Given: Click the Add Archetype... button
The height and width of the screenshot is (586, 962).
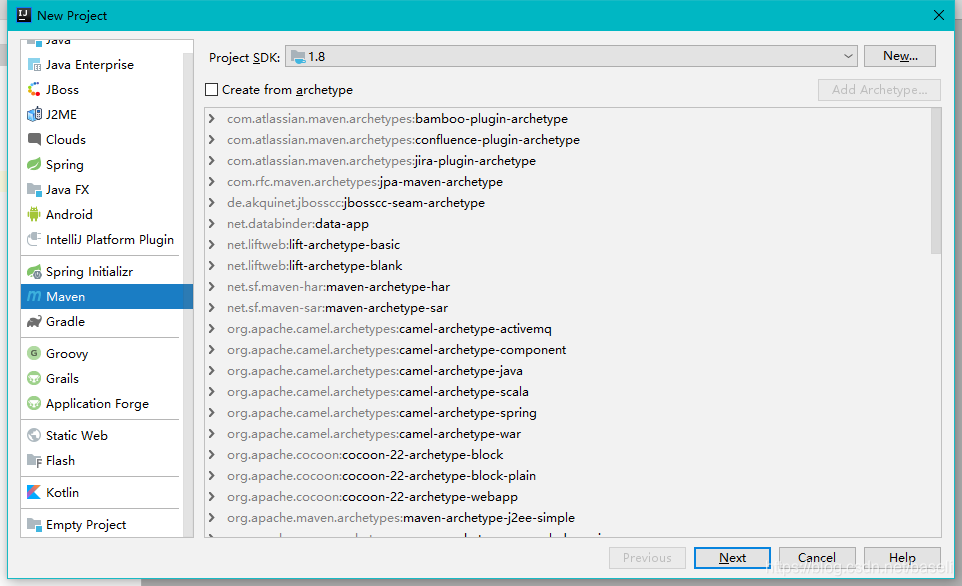Looking at the screenshot, I should click(x=879, y=90).
